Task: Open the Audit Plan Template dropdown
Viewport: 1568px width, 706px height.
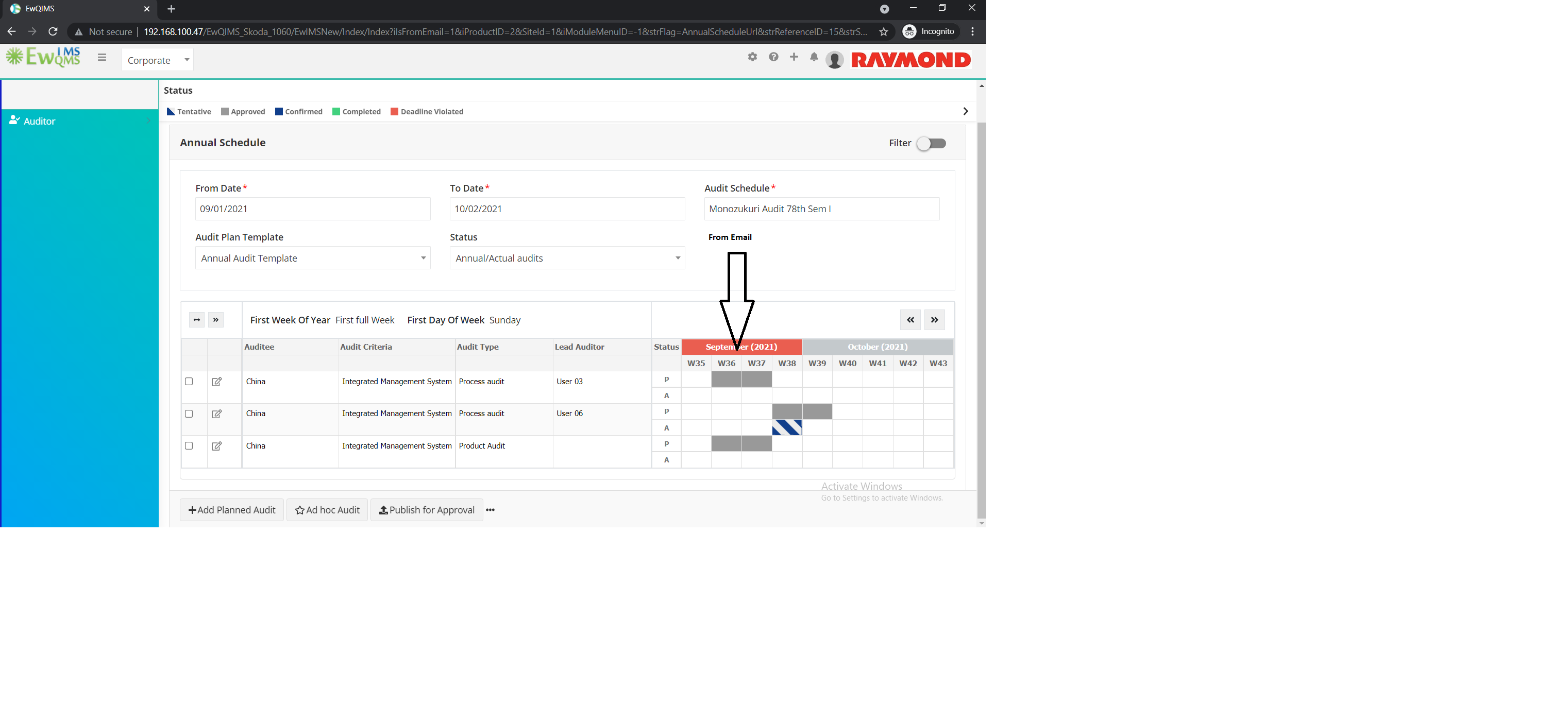Action: (x=313, y=258)
